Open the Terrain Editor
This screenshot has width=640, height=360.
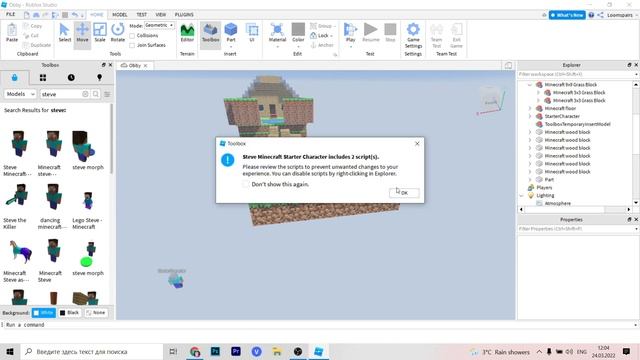click(x=187, y=33)
